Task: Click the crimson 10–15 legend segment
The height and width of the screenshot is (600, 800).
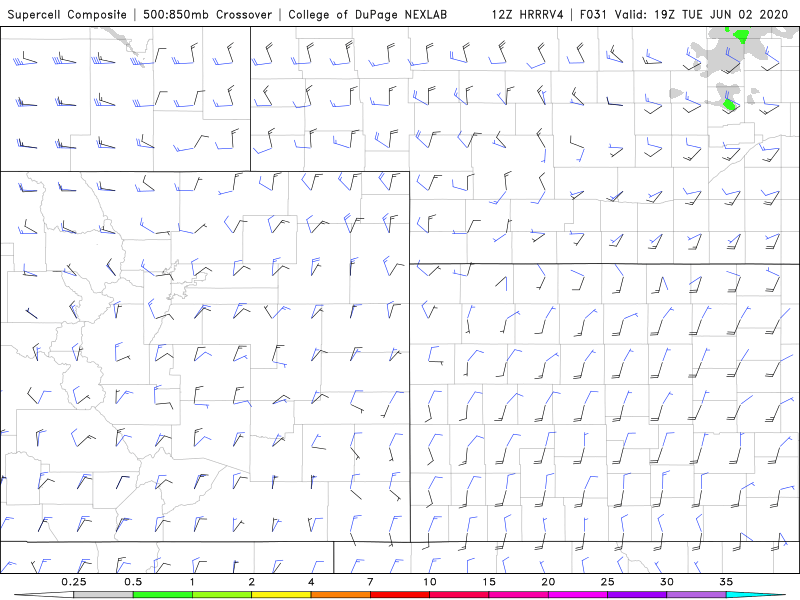Action: click(459, 595)
